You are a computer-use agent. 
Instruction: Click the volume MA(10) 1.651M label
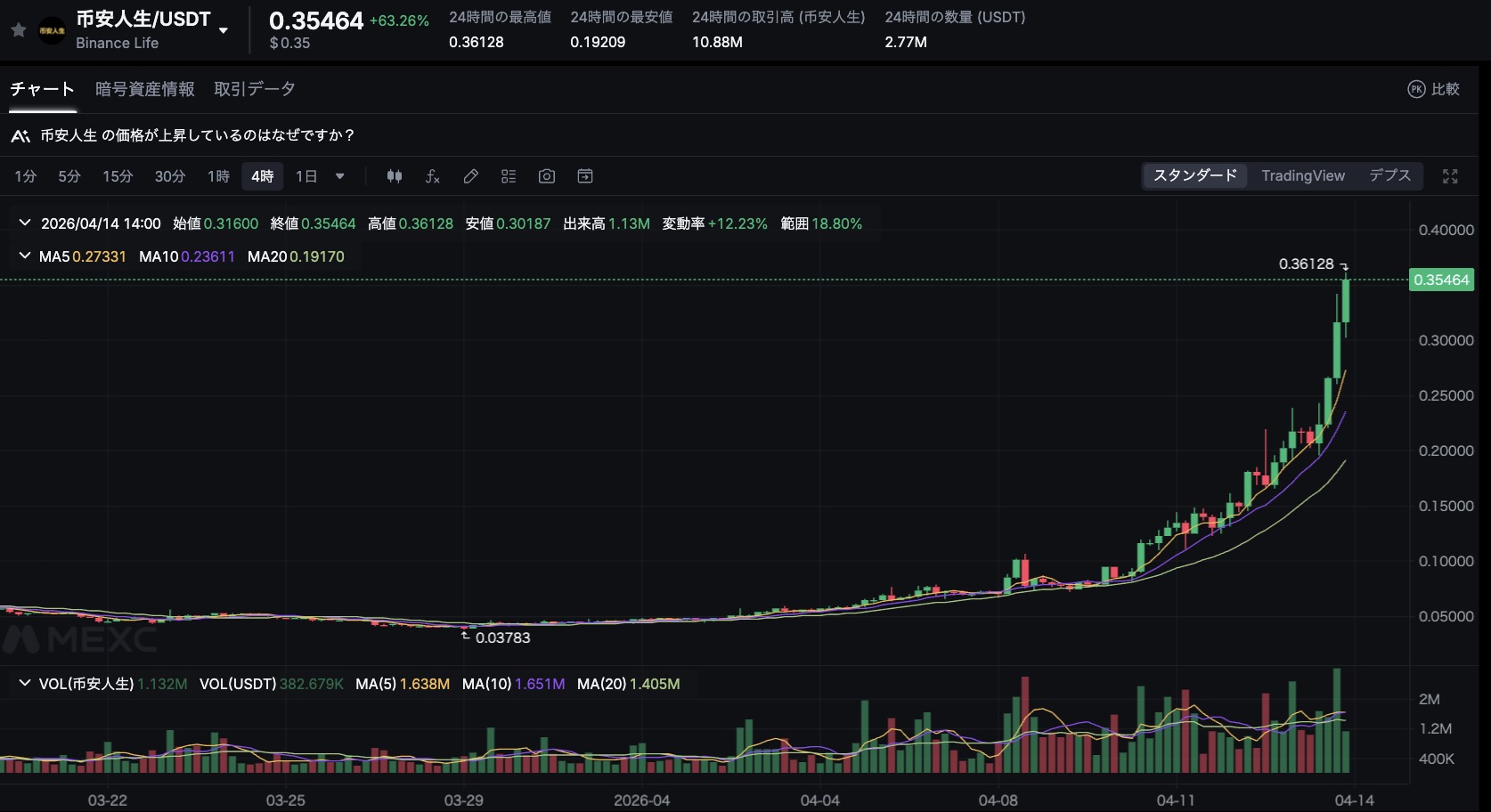[x=514, y=684]
